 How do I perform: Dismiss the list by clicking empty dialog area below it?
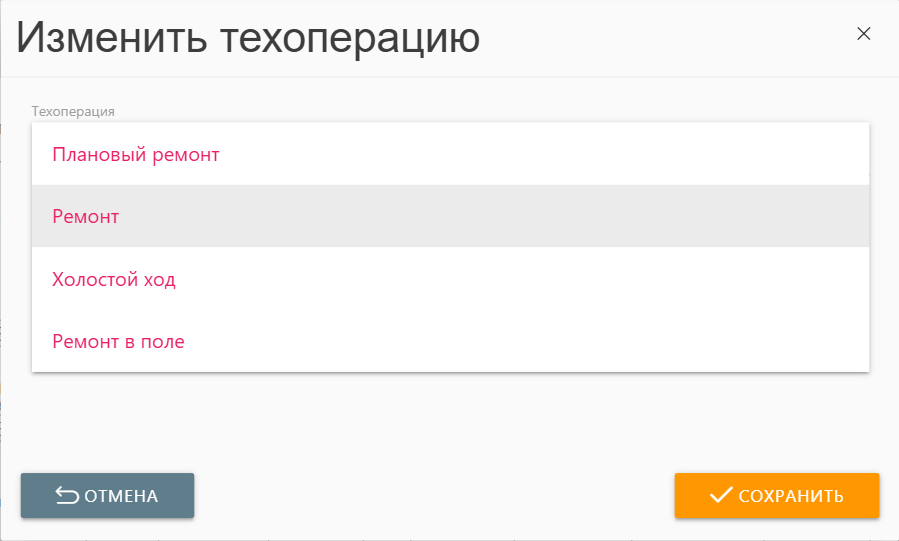(x=450, y=420)
